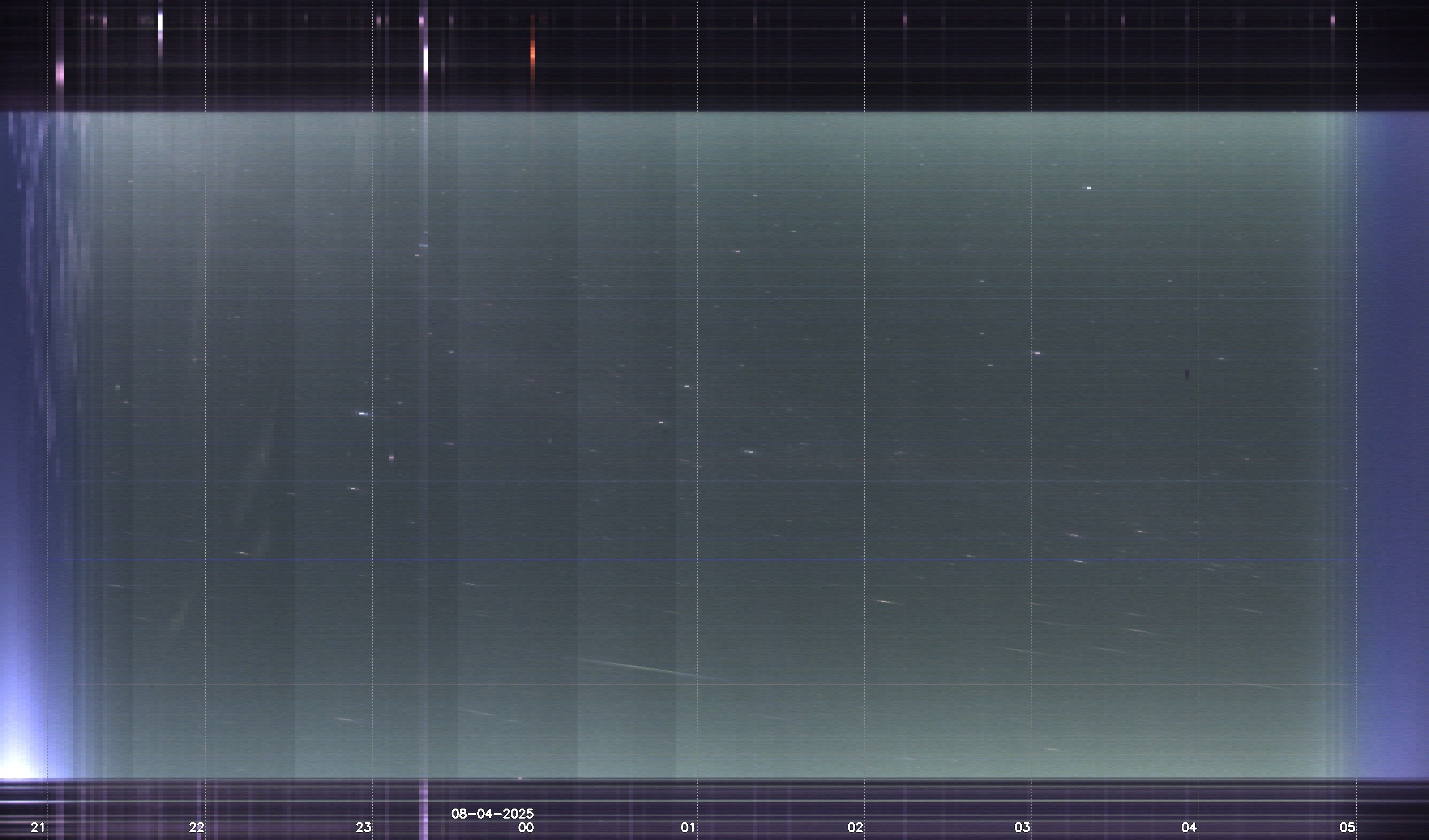Viewport: 1429px width, 840px height.
Task: Click the 01 hour label
Action: 688,827
